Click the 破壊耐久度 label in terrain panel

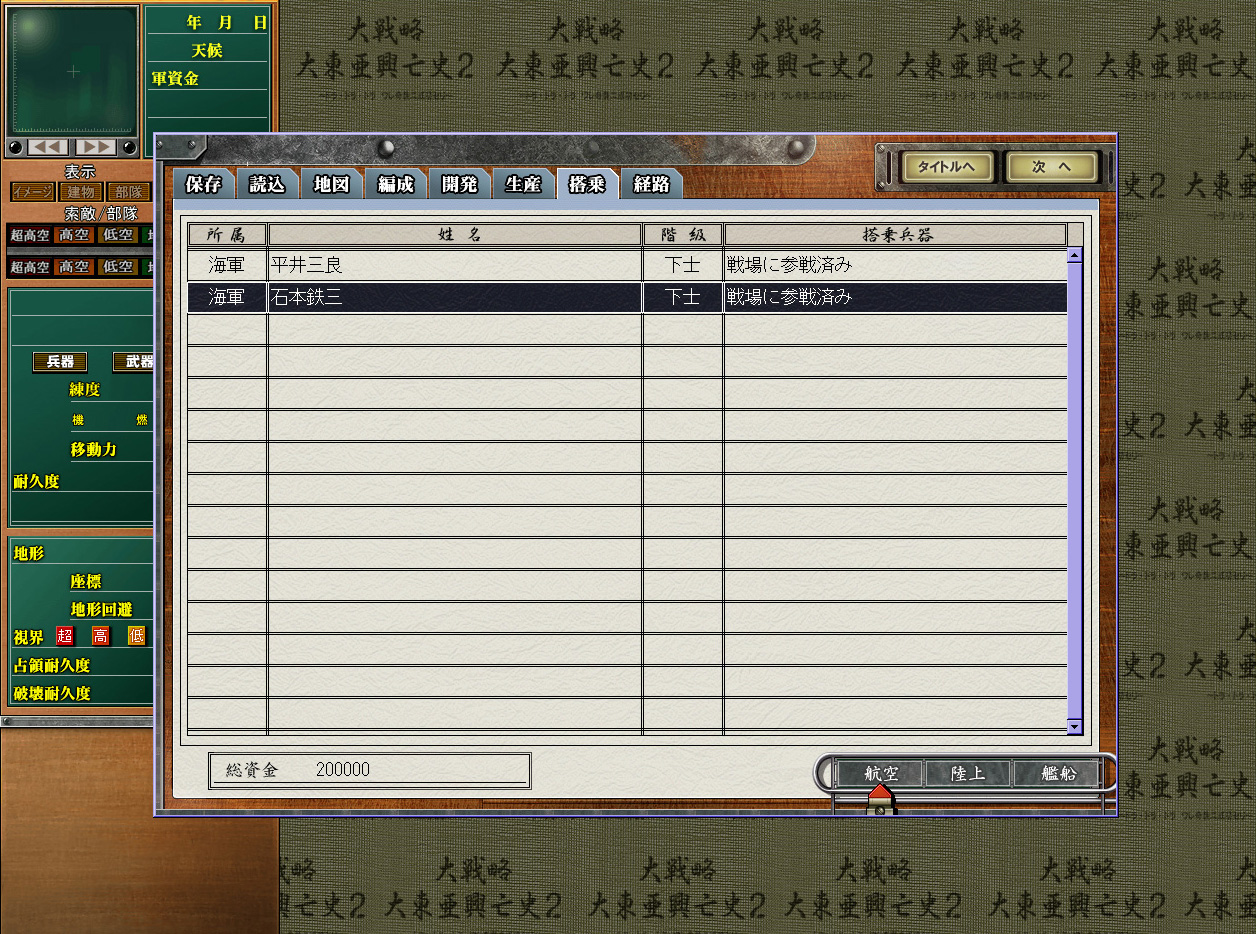pyautogui.click(x=51, y=693)
